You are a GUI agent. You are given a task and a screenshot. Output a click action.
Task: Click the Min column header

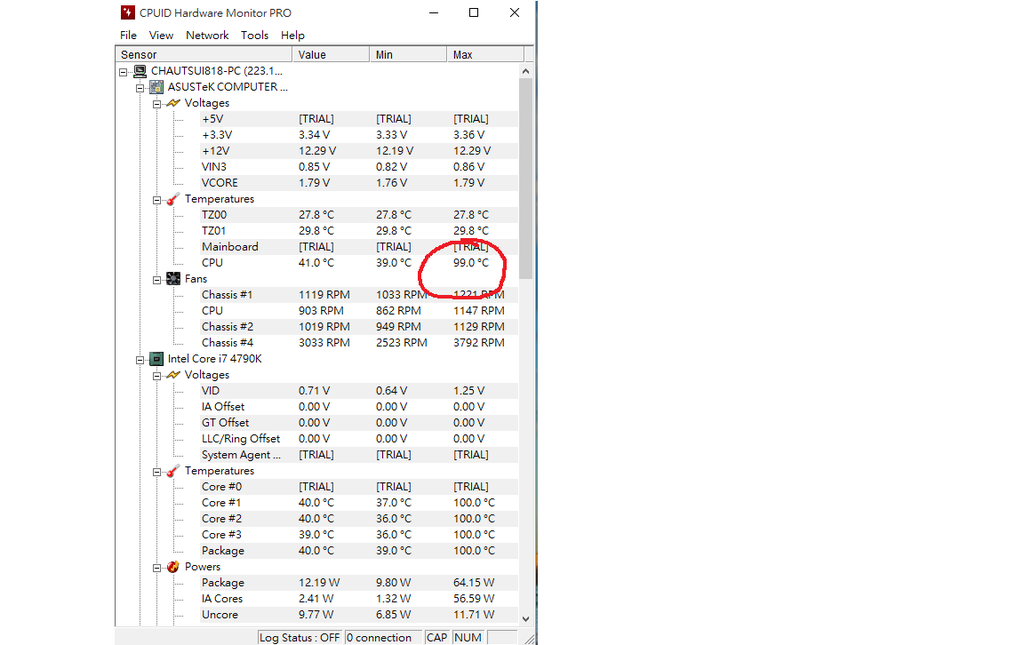408,54
